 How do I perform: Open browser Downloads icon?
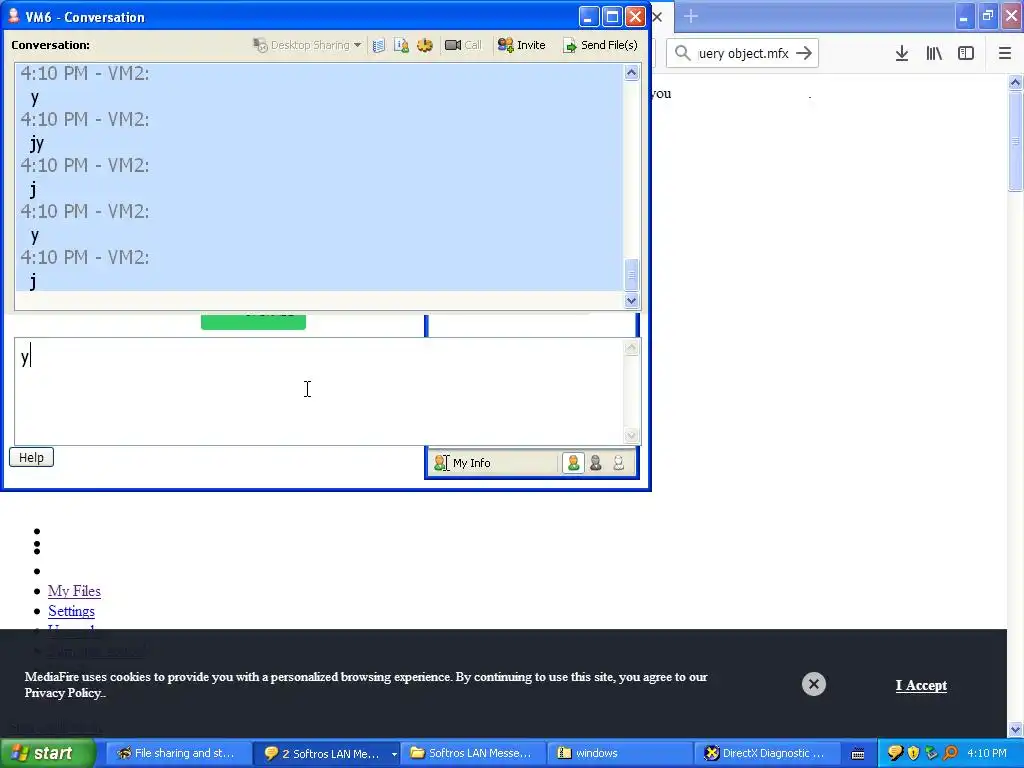(x=902, y=54)
